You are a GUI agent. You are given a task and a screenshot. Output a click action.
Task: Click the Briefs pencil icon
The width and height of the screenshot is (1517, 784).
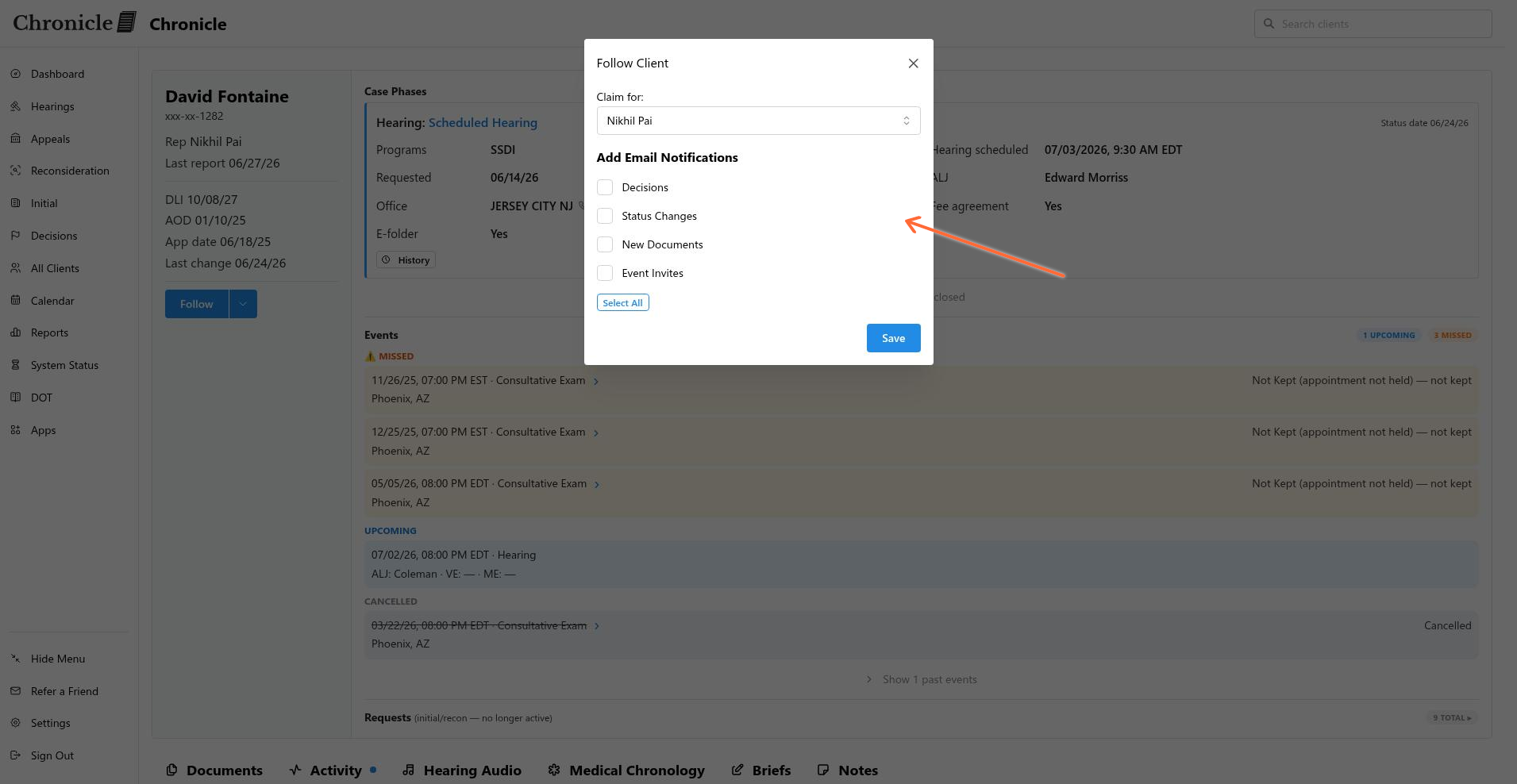pos(737,770)
